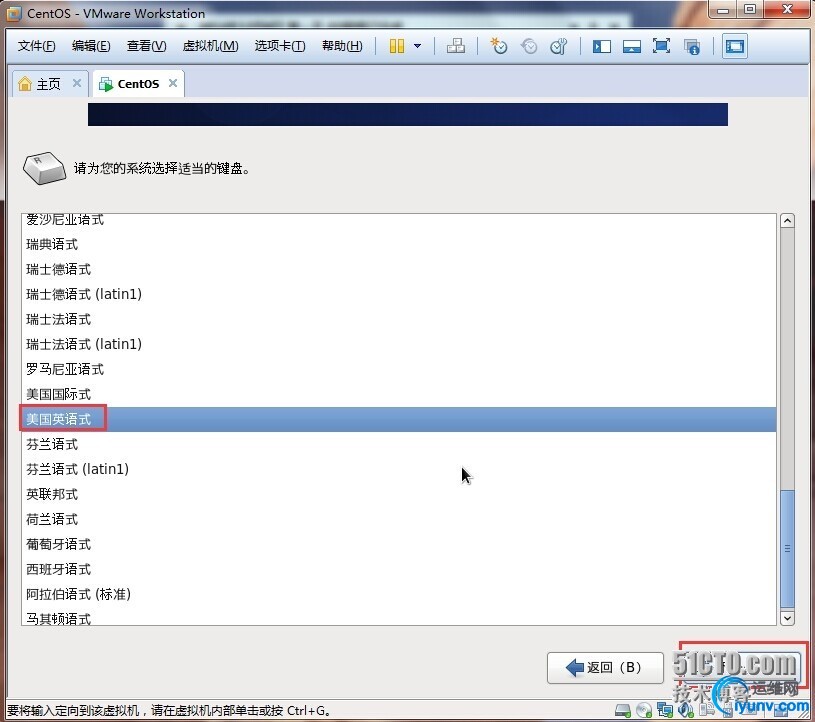Close the 主页 tab

point(77,83)
